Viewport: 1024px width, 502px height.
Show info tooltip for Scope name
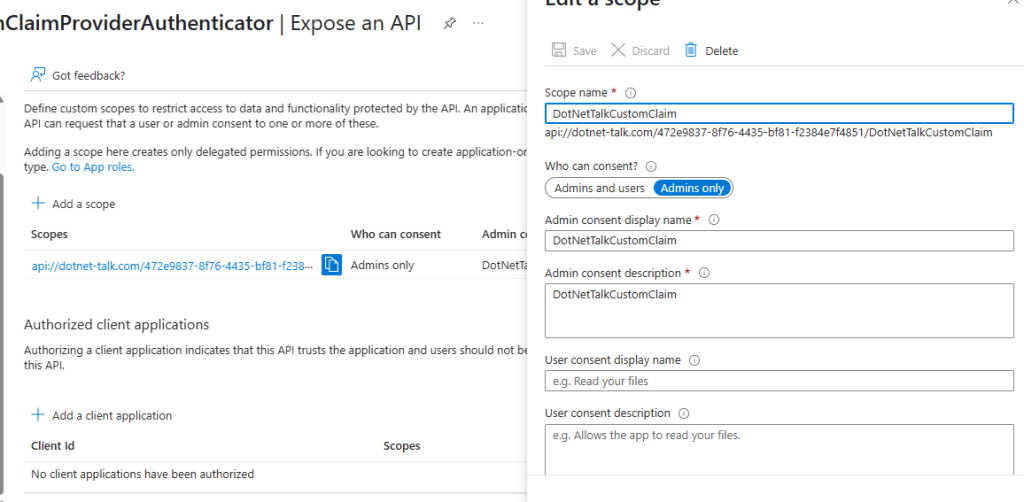click(631, 93)
